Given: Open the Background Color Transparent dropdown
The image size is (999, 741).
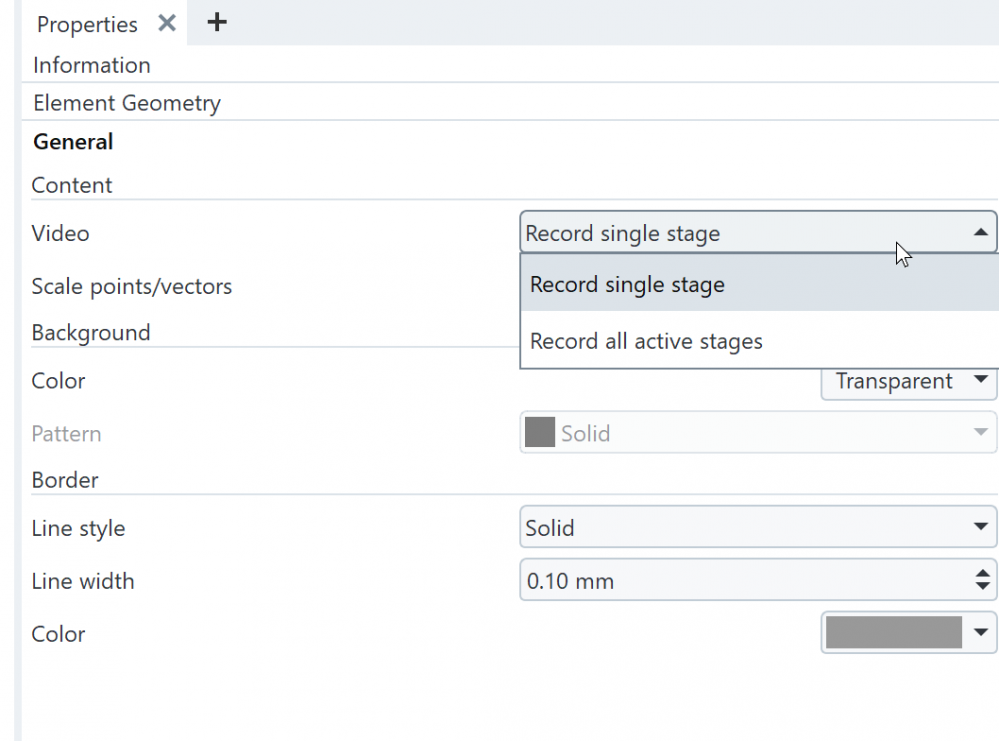Looking at the screenshot, I should coord(908,381).
